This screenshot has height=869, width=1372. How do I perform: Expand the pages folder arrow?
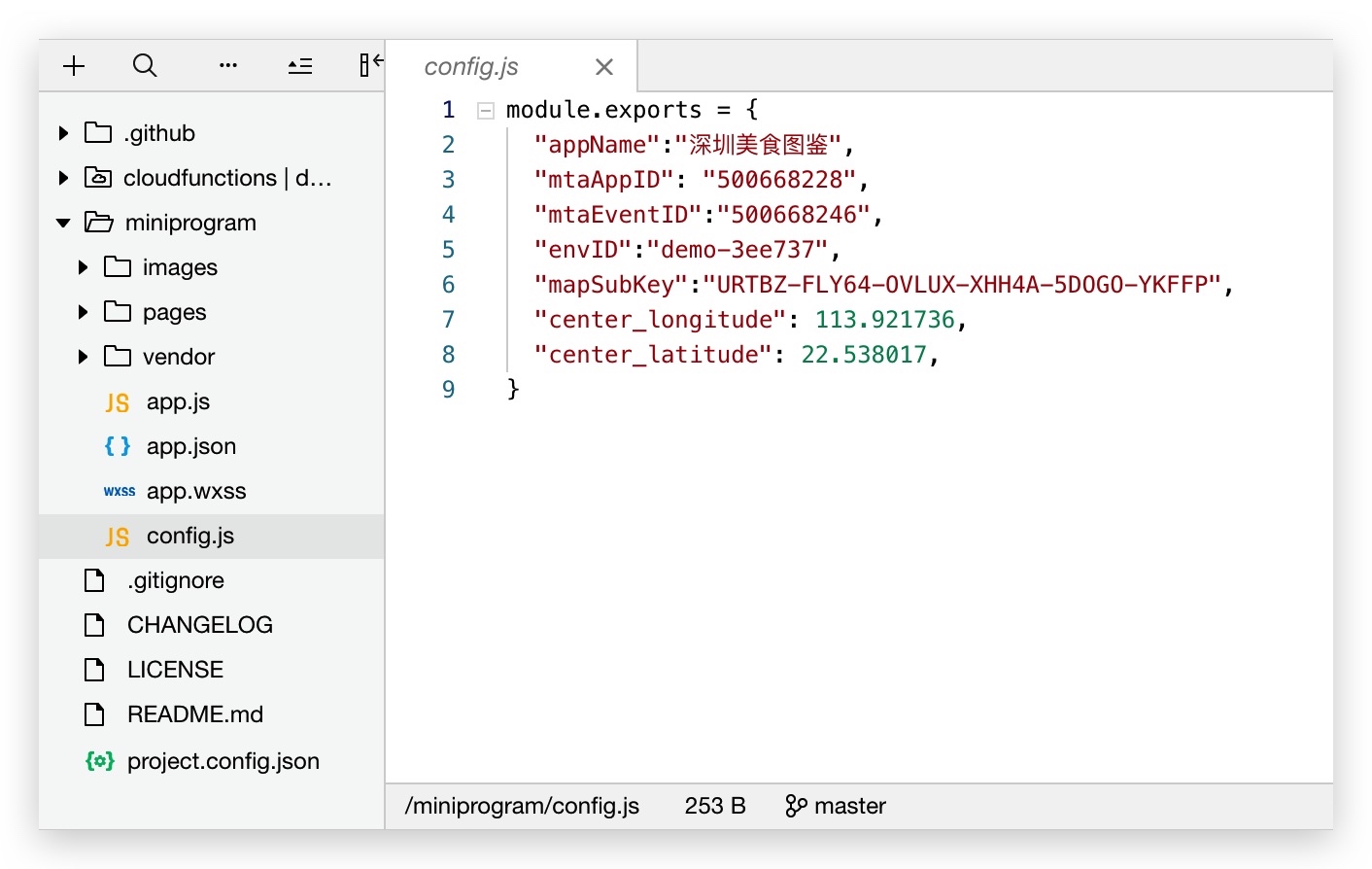(x=83, y=312)
